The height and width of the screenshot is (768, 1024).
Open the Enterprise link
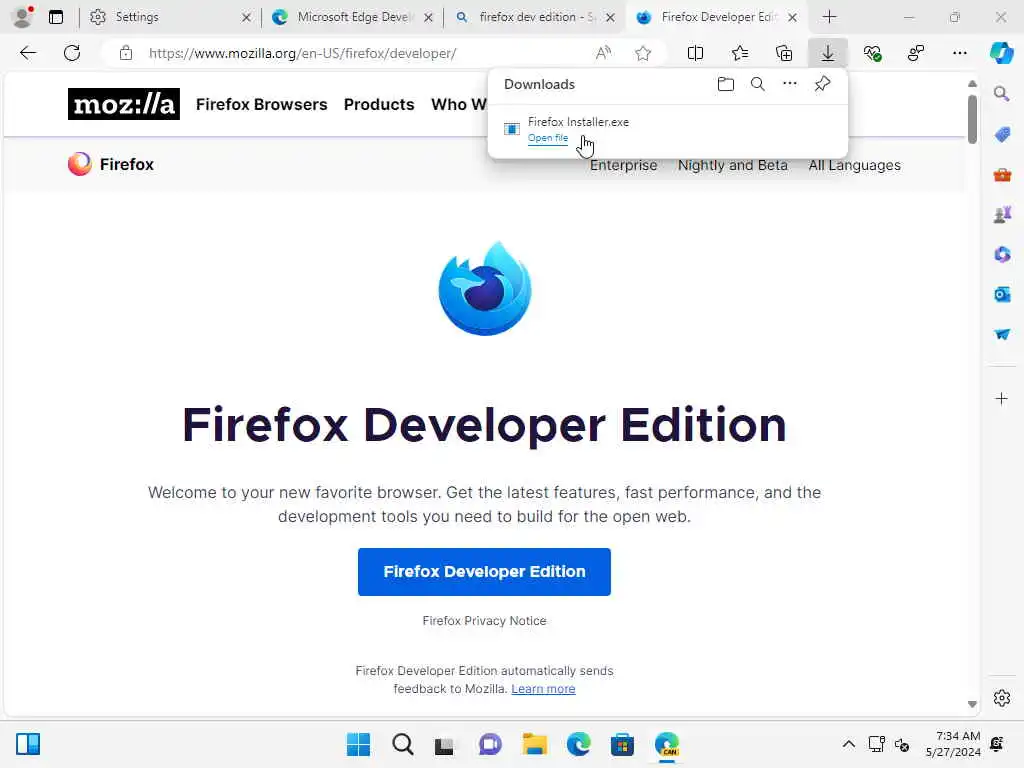623,165
